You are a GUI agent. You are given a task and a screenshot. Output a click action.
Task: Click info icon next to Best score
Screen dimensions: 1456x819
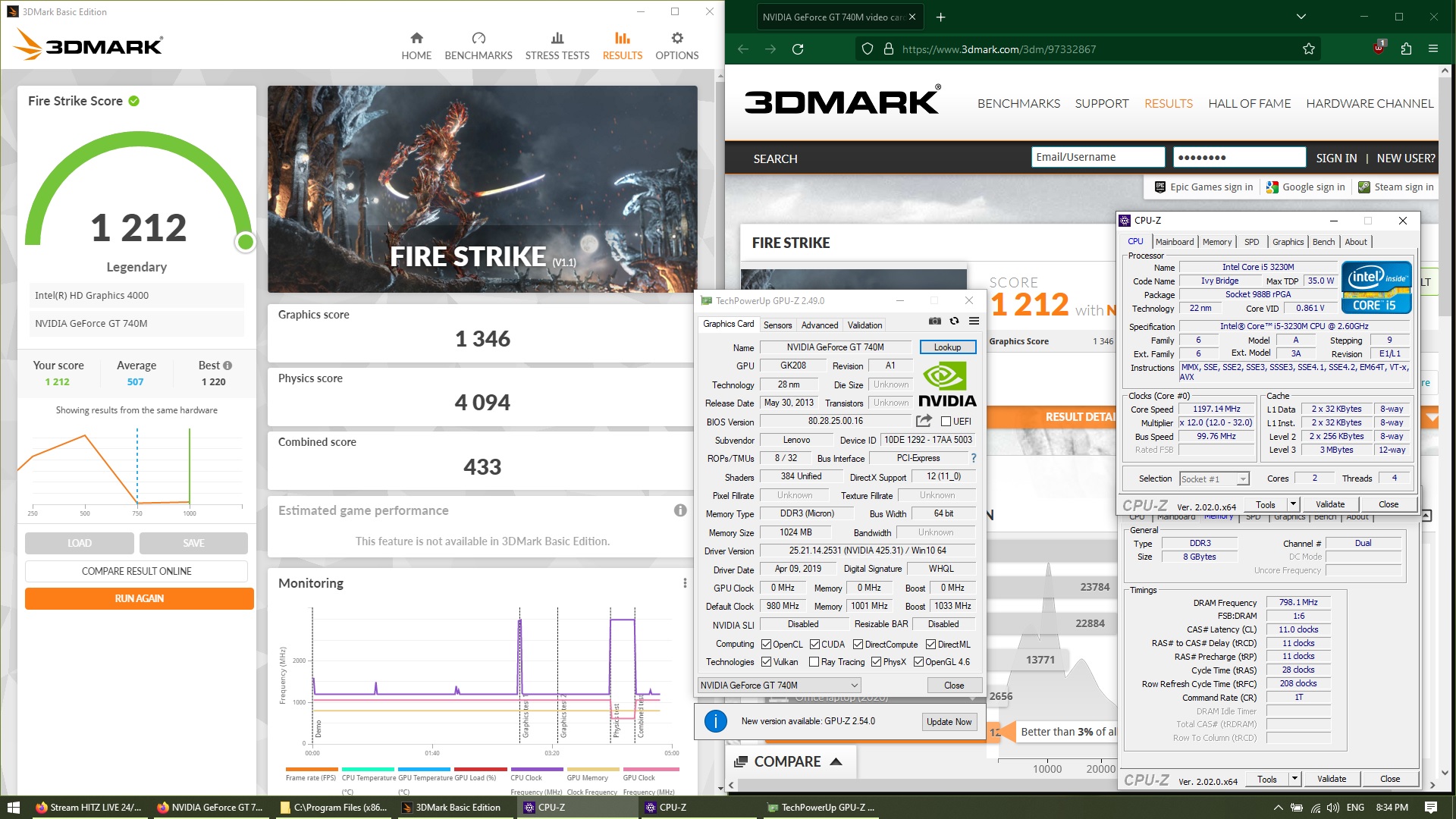pos(227,366)
